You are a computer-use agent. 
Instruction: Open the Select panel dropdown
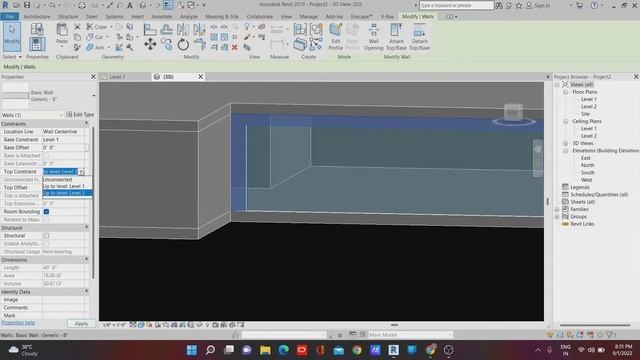(12, 57)
